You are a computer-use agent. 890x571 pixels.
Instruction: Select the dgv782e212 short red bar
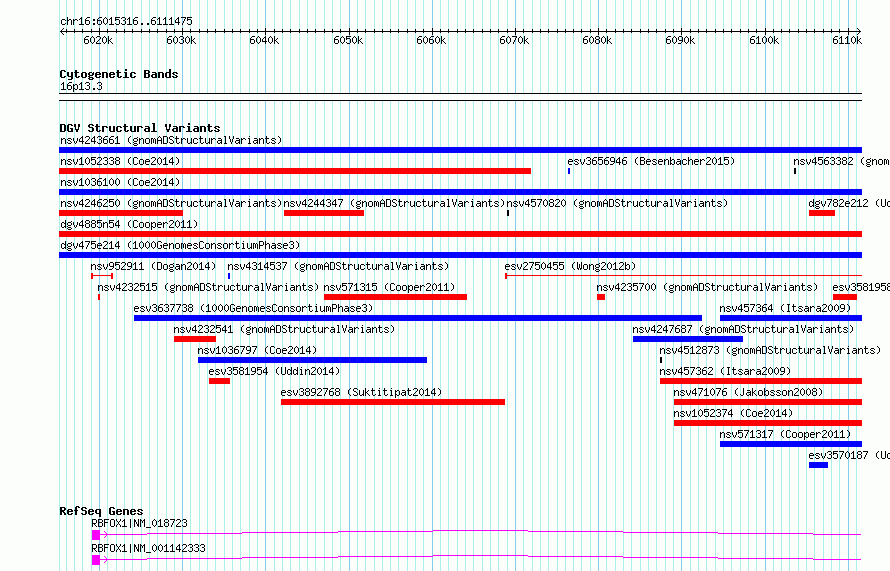point(822,213)
